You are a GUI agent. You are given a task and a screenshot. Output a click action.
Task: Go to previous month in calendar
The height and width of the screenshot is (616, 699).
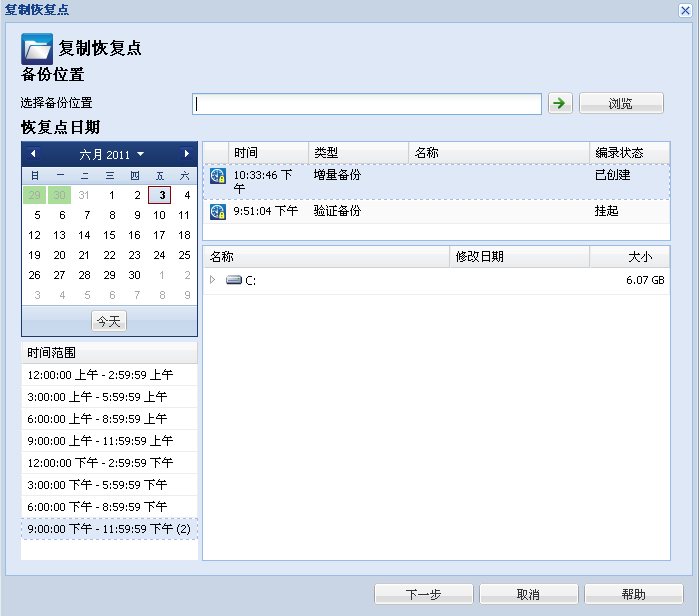coord(33,154)
